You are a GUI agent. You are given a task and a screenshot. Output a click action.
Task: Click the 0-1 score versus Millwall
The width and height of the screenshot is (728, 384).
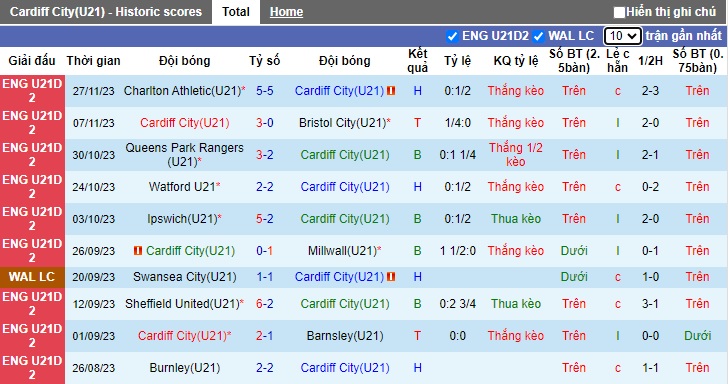click(265, 251)
